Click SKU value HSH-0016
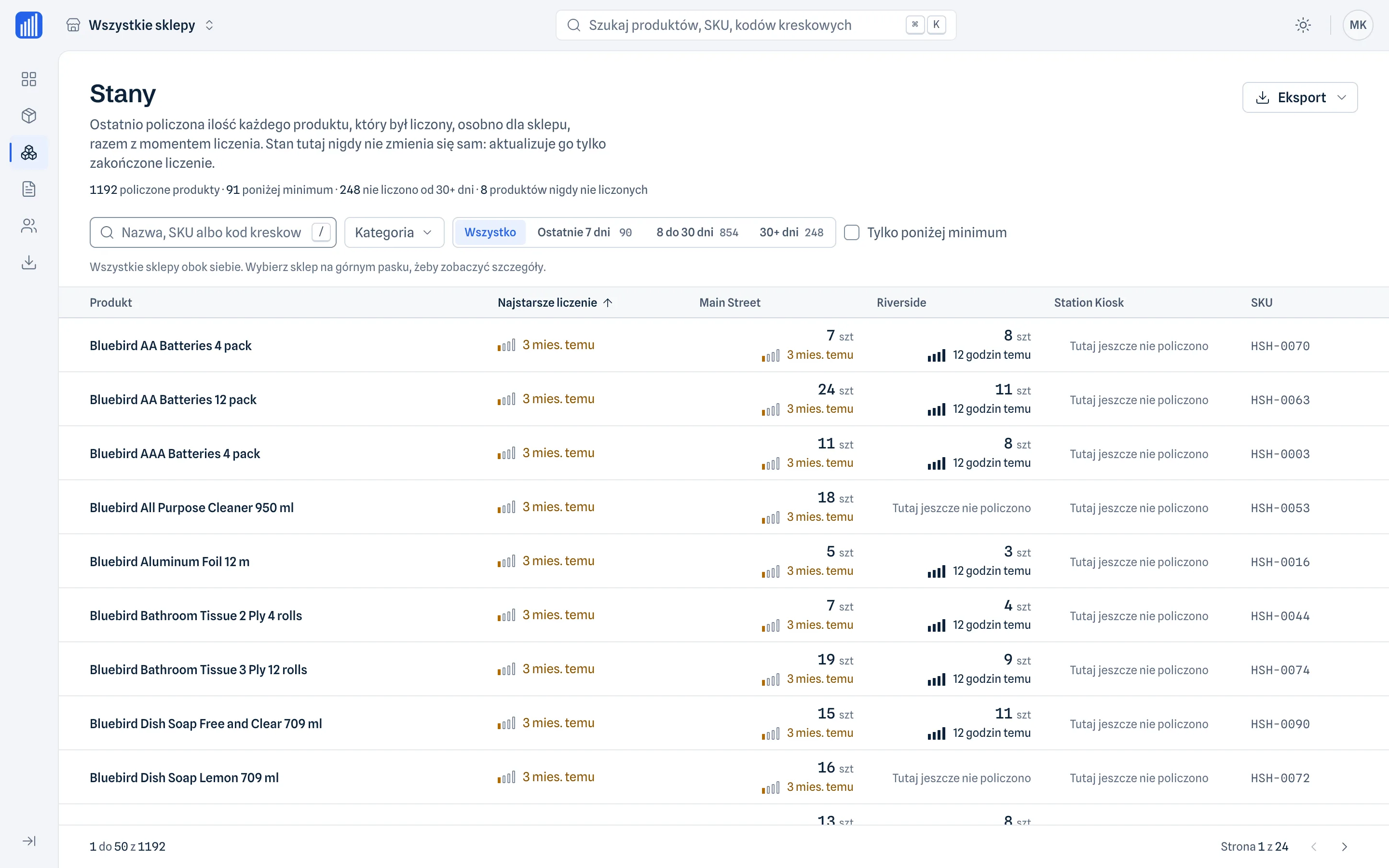 point(1280,562)
